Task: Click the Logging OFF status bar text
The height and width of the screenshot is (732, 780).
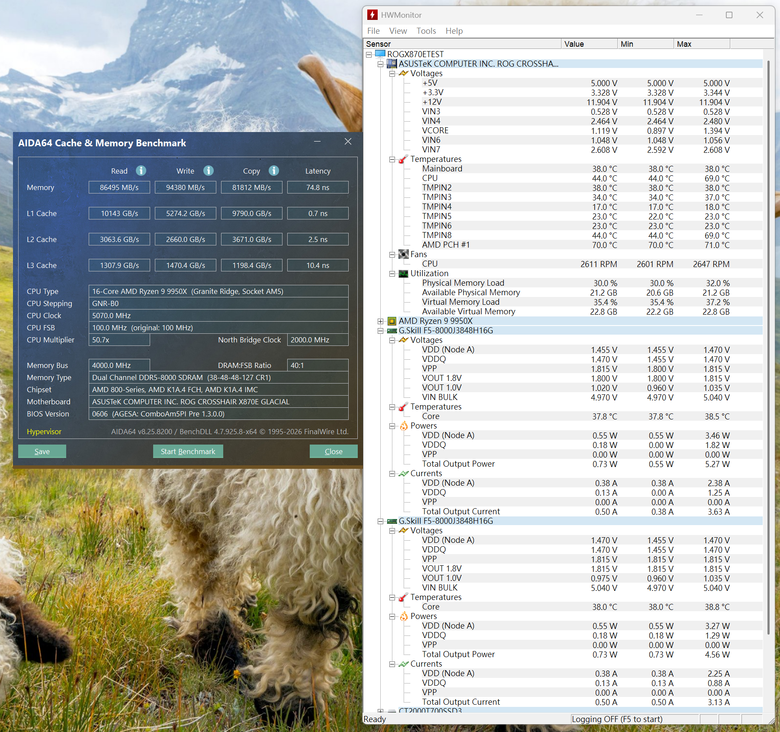Action: [x=617, y=719]
